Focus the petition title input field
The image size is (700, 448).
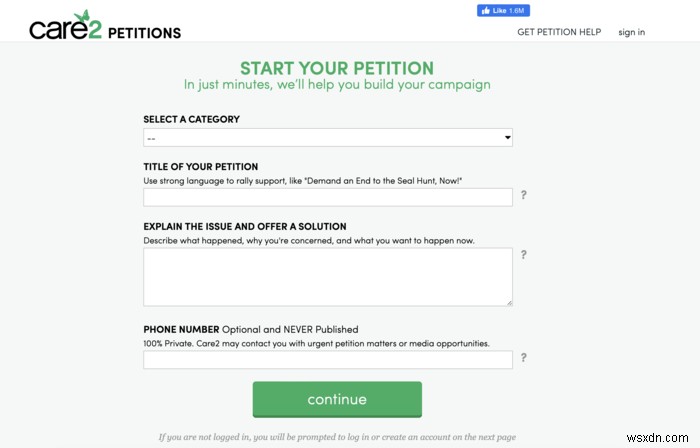[328, 196]
